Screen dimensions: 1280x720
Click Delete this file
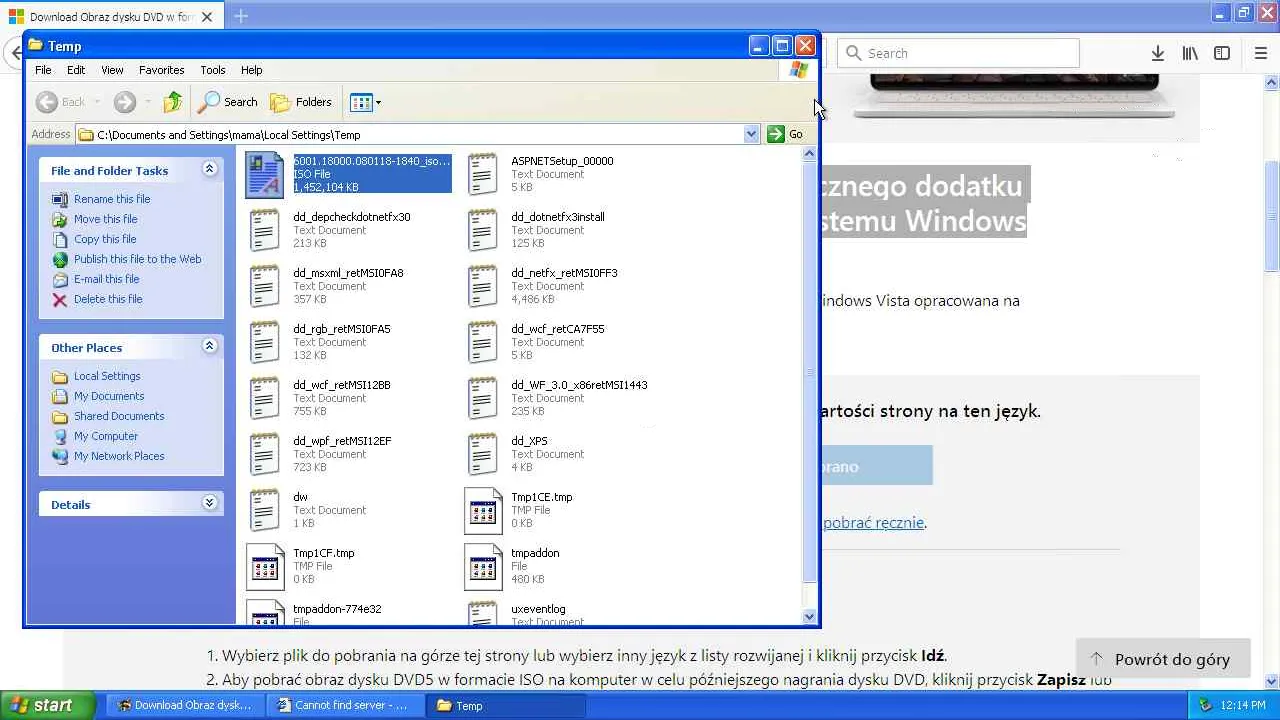pyautogui.click(x=108, y=299)
